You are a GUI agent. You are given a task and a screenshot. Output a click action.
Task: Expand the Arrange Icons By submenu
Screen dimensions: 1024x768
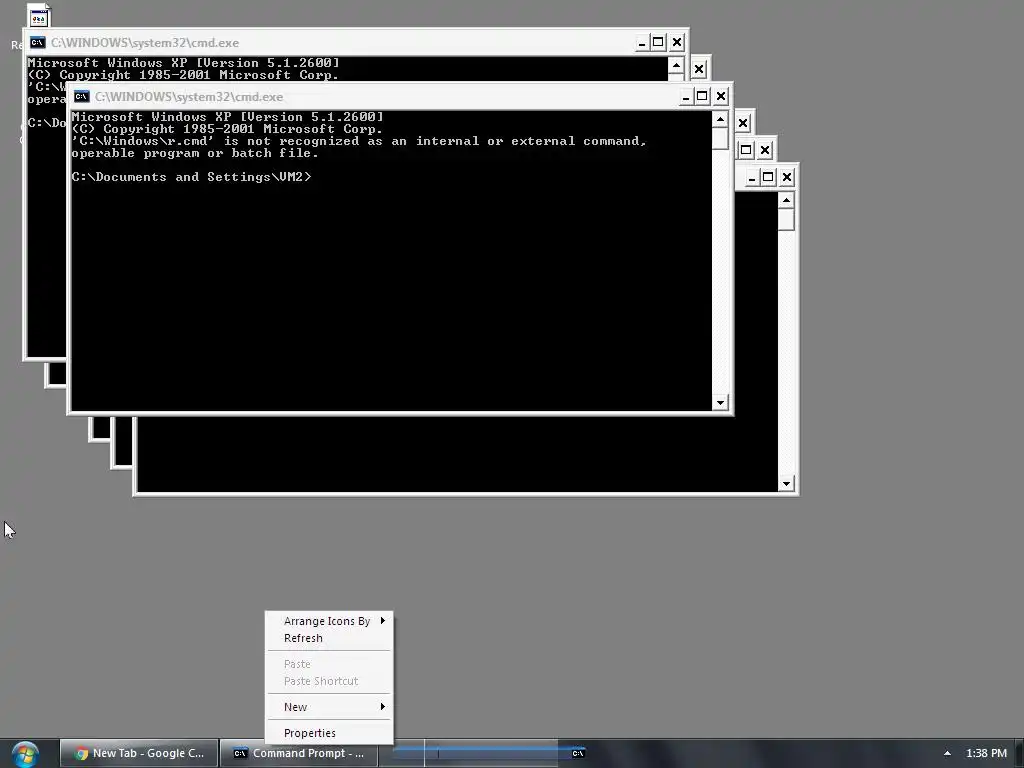point(330,621)
